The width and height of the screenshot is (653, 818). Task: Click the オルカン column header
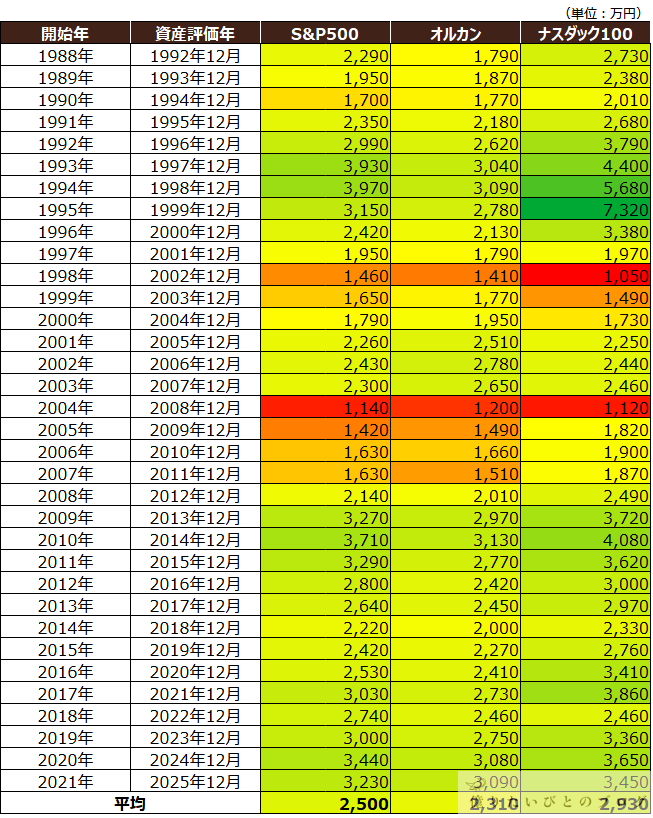coord(455,34)
